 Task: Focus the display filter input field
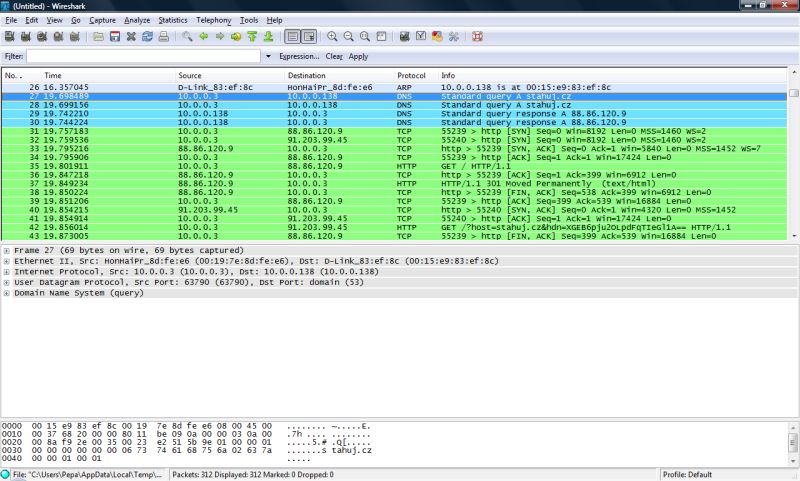(x=144, y=56)
